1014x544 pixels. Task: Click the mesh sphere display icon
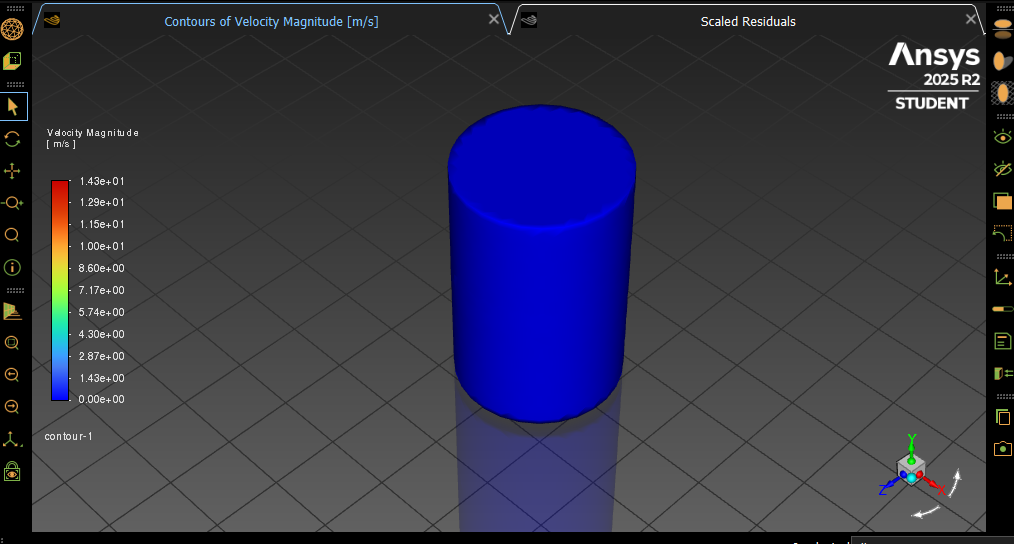click(x=12, y=29)
